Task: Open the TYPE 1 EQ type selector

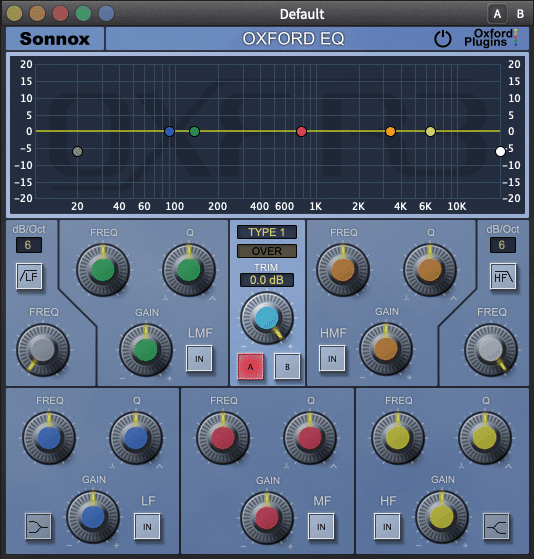Action: pos(267,232)
